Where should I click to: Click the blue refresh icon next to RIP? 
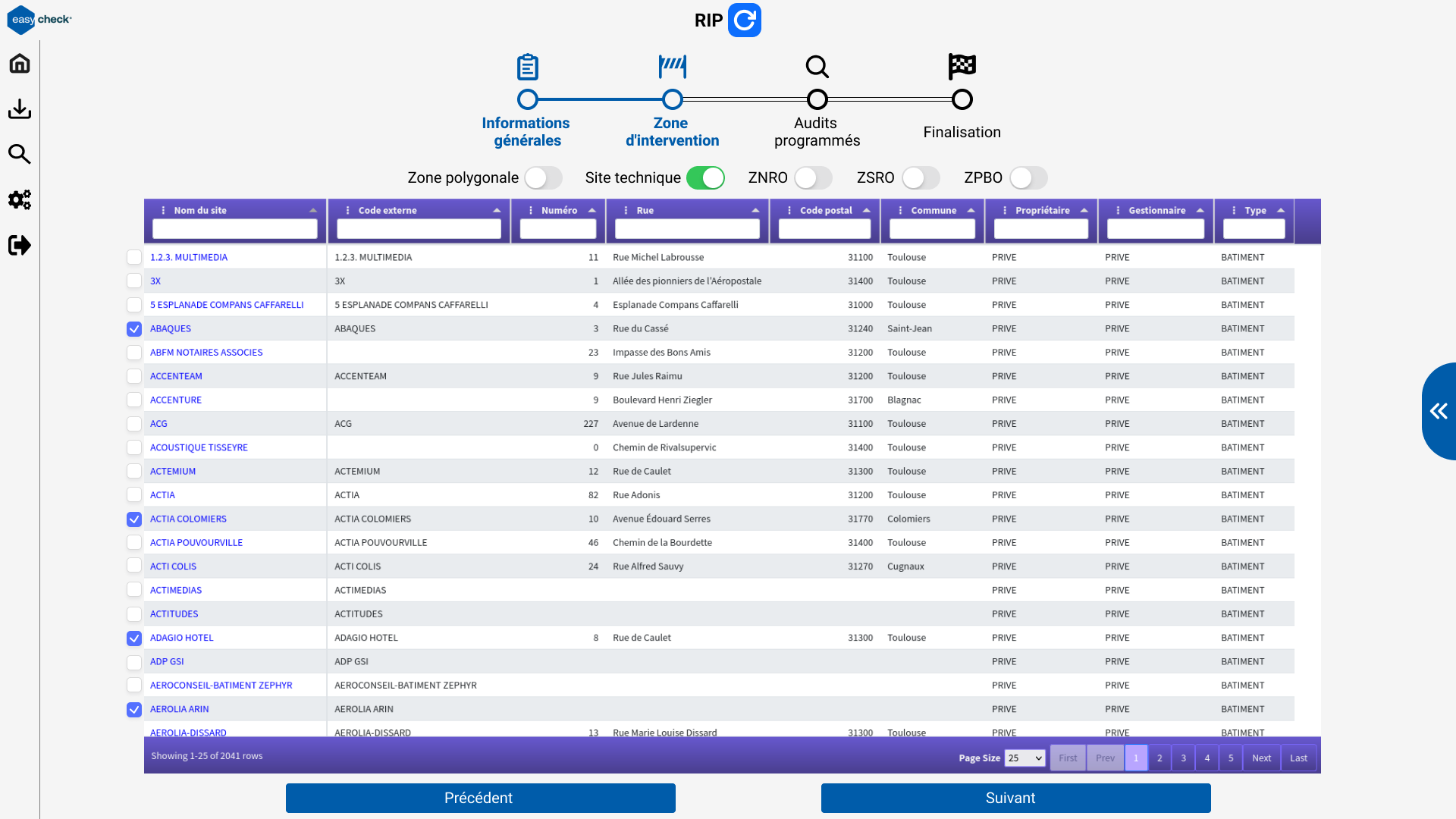click(745, 20)
